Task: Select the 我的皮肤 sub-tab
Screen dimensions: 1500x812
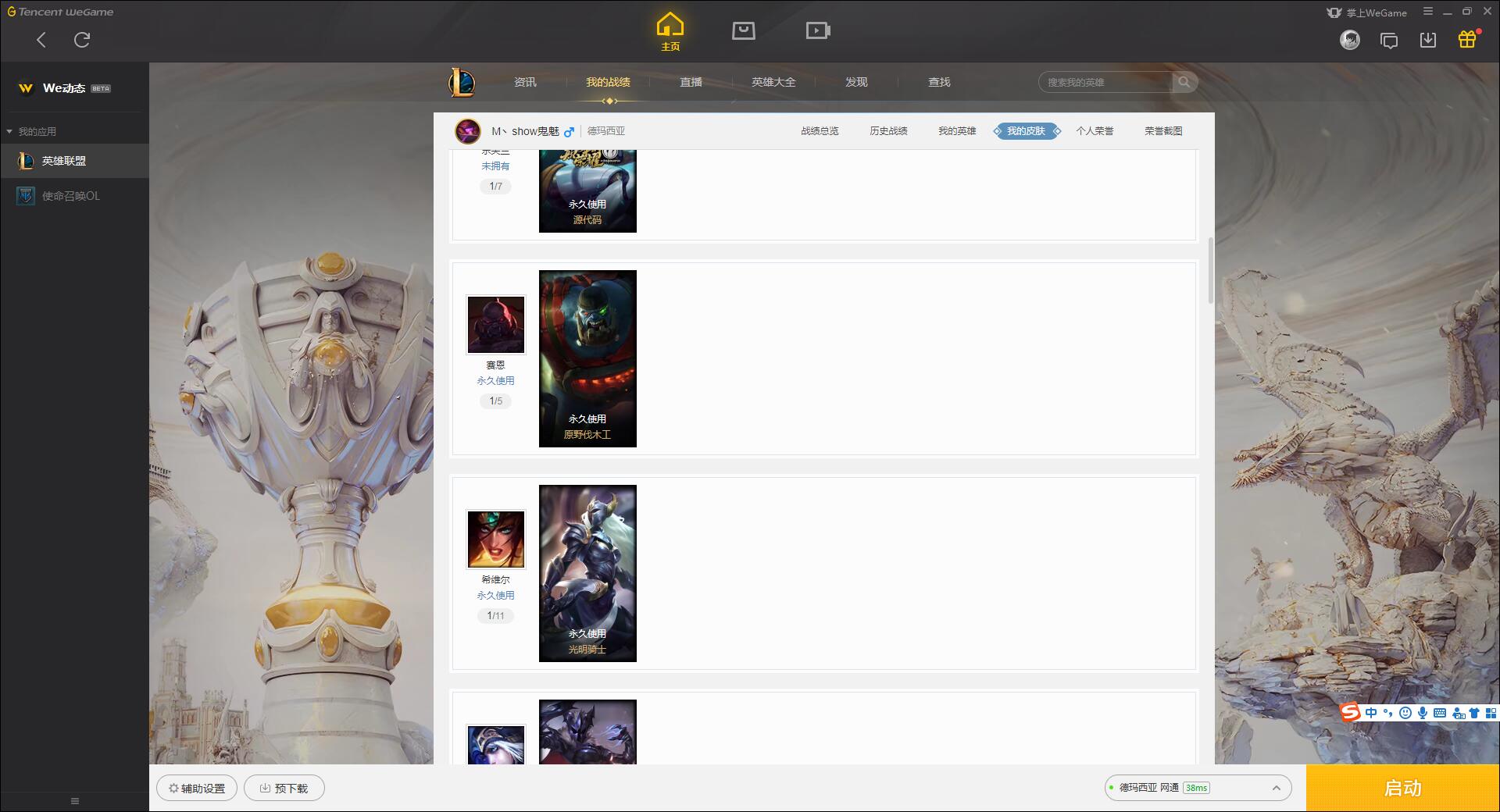Action: 1026,131
